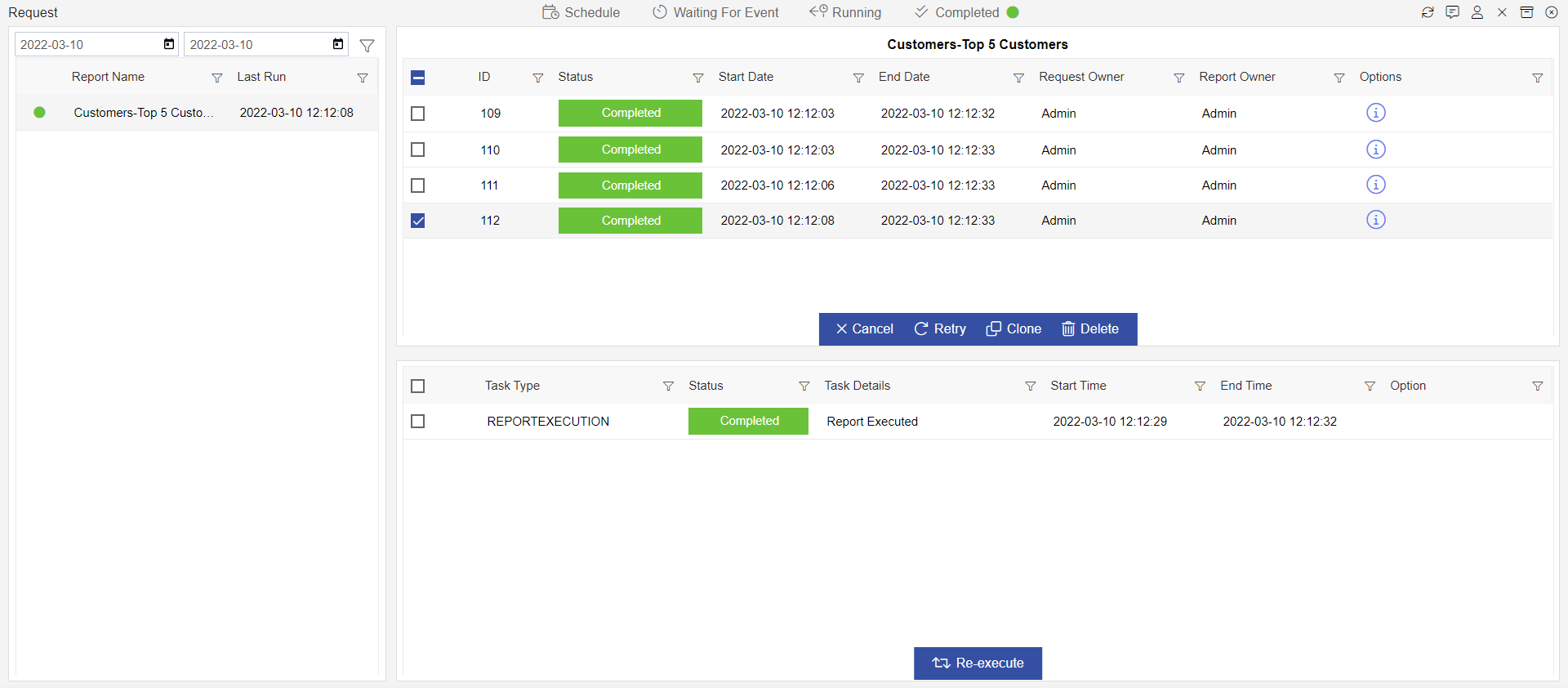Click the Customers-Top 5 Customers title
This screenshot has width=1568, height=688.
tap(978, 44)
